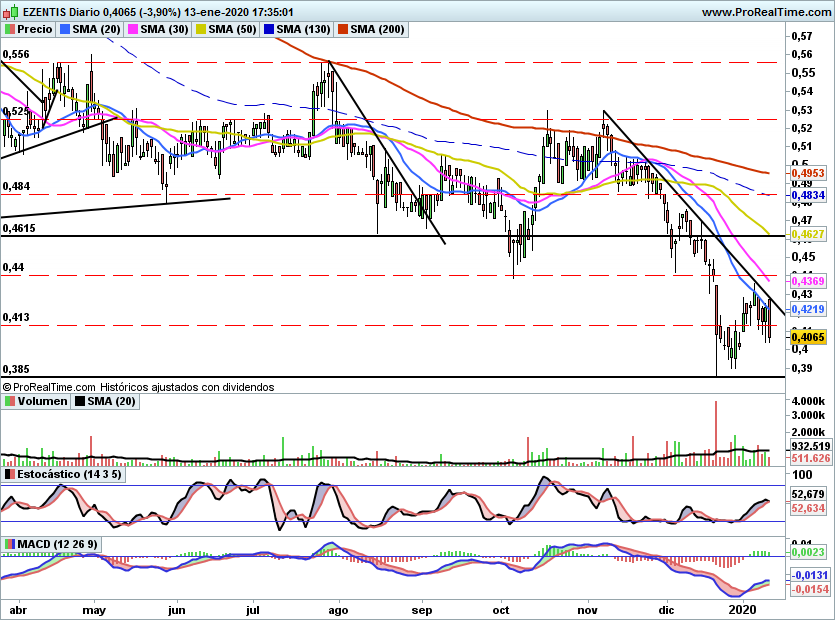The height and width of the screenshot is (620, 835).
Task: Click the 0,385 support level label
Action: [x=16, y=369]
